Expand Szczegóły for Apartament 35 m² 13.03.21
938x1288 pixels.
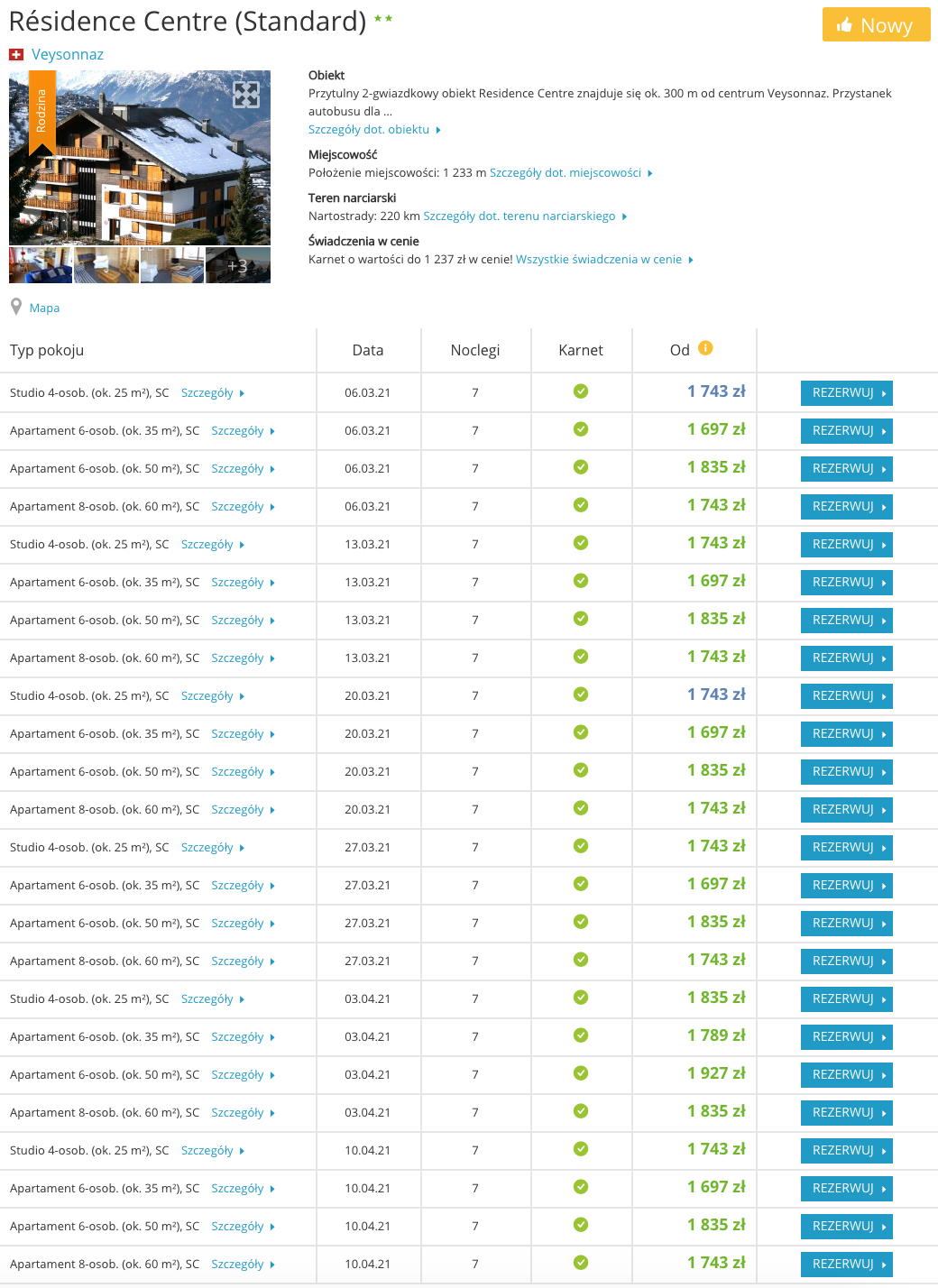[243, 582]
